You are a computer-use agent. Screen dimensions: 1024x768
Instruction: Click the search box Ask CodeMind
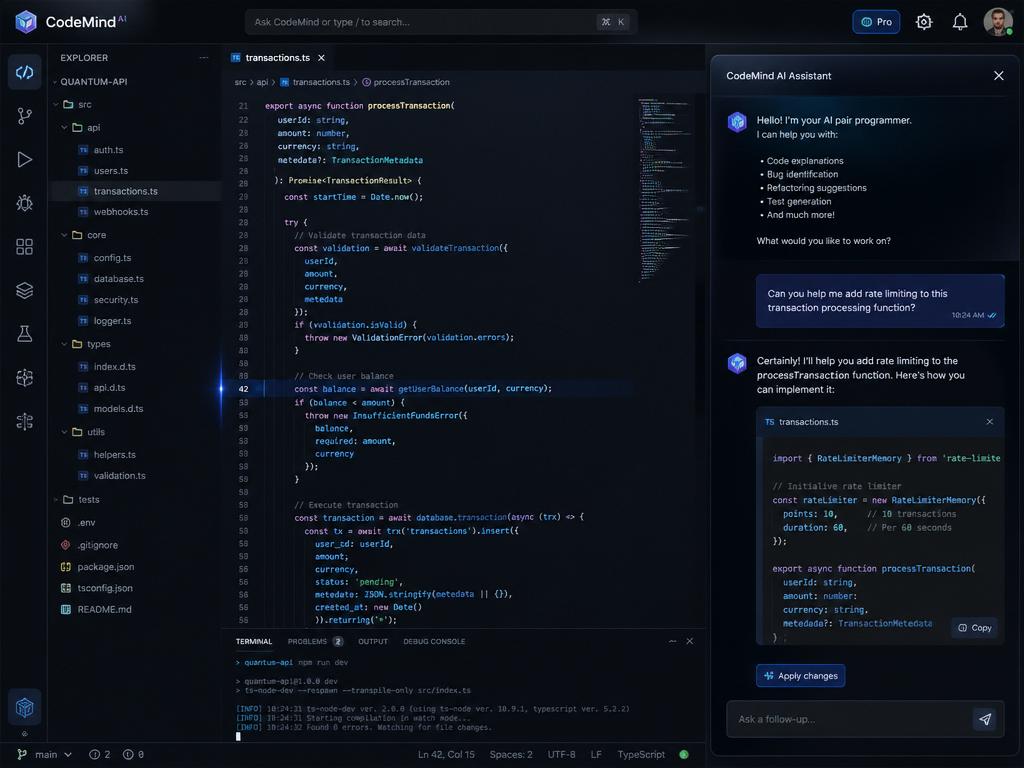tap(441, 22)
